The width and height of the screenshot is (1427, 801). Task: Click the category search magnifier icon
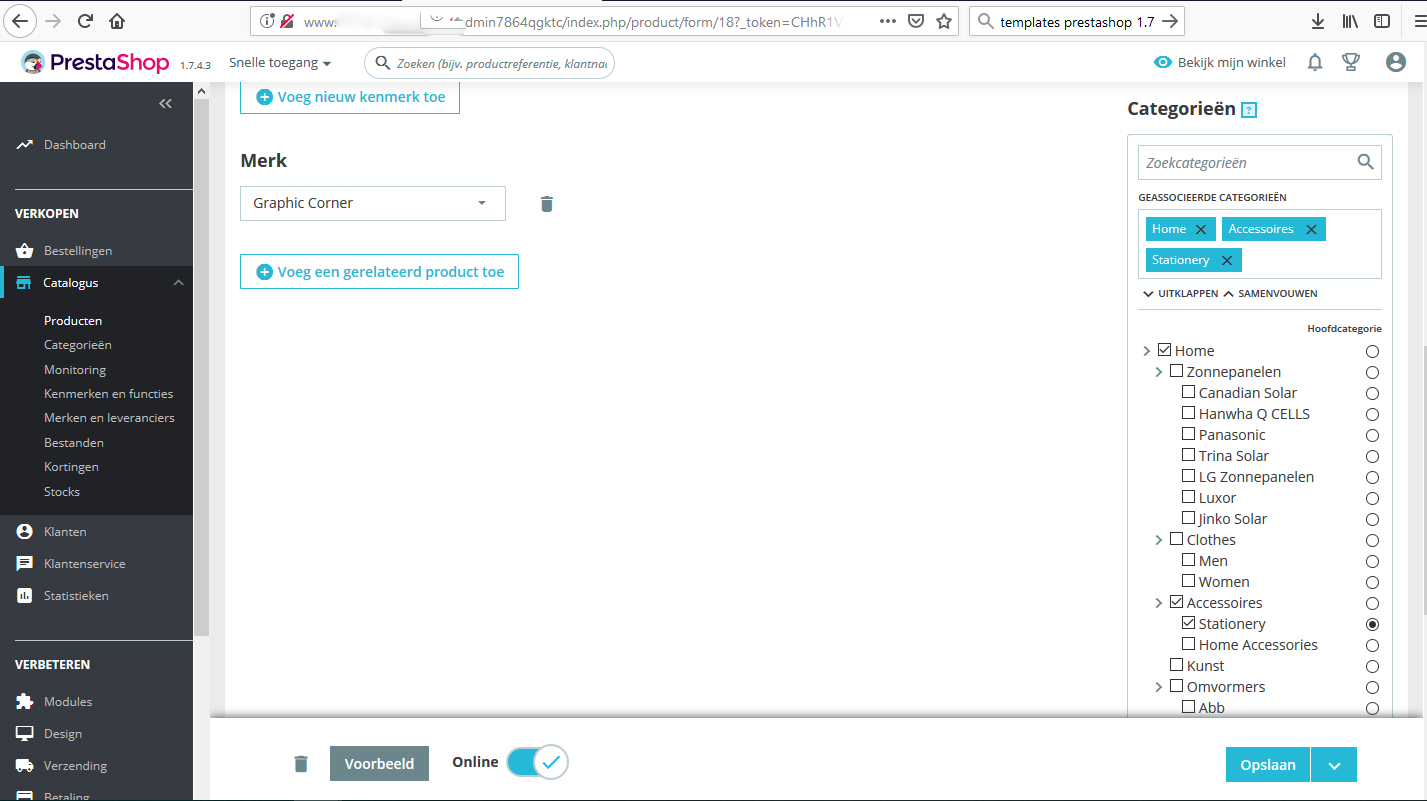1365,162
